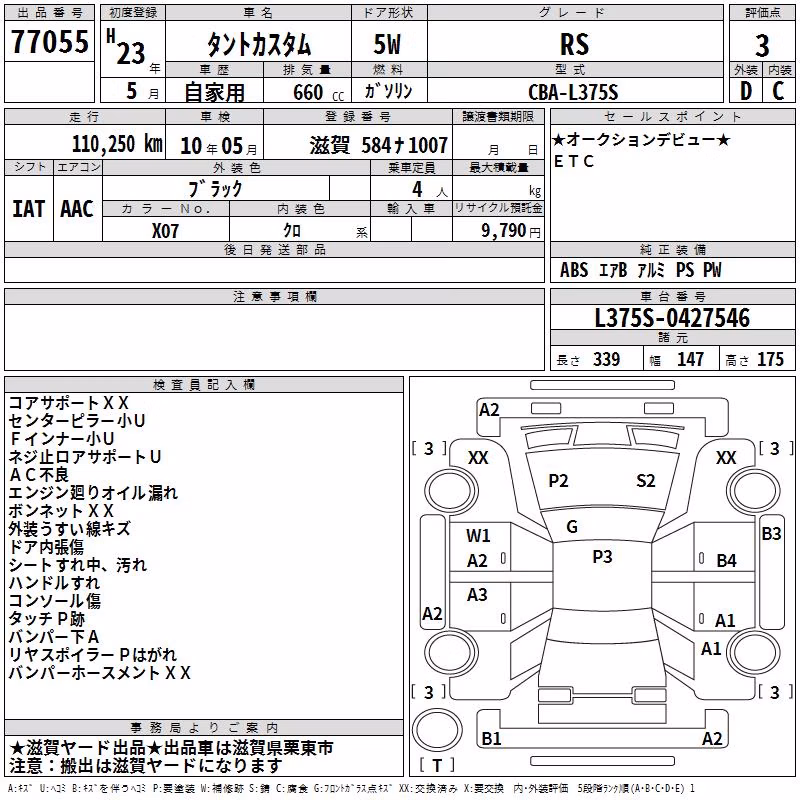Select the interior rating C
This screenshot has height=800, width=800.
(778, 91)
